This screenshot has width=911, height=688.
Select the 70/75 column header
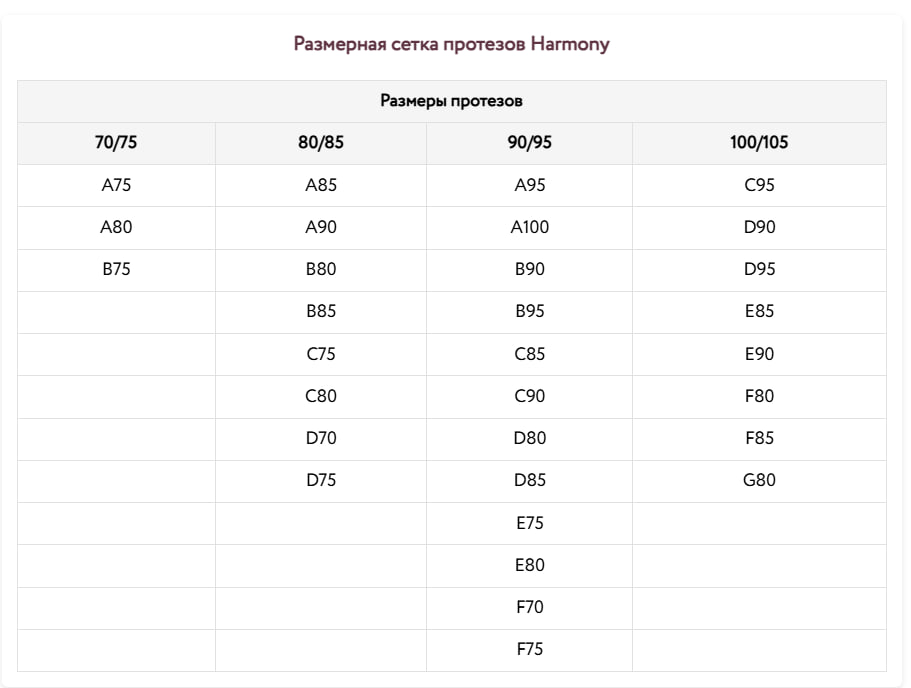(116, 143)
